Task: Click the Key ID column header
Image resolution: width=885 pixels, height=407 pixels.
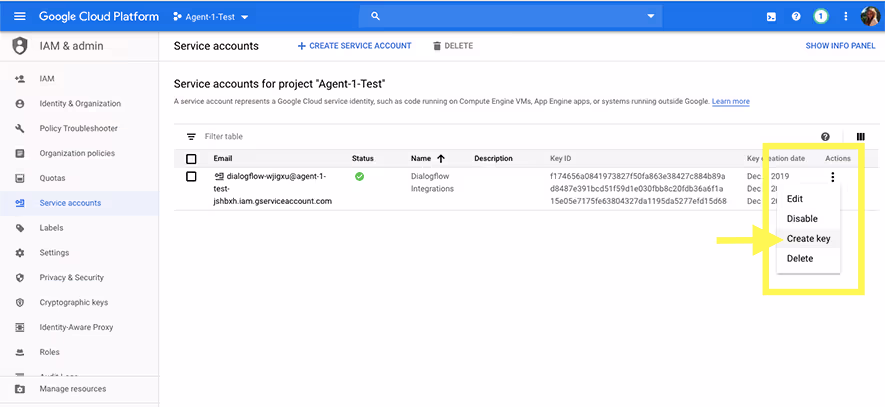Action: click(x=560, y=159)
